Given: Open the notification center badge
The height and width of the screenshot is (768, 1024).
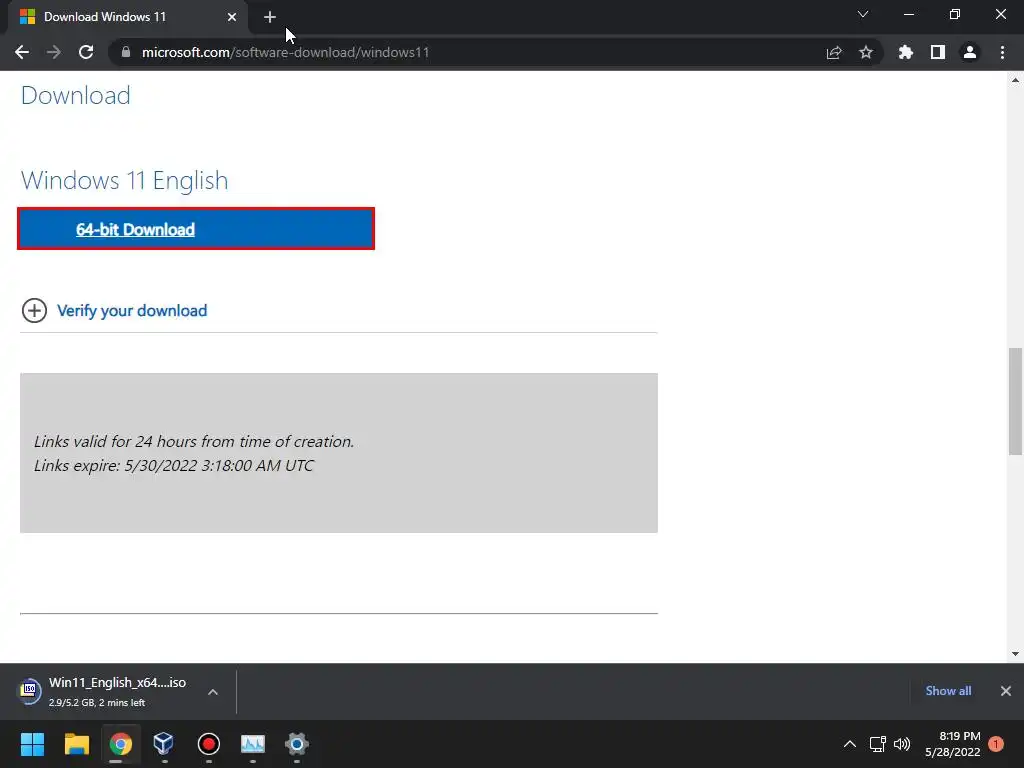Looking at the screenshot, I should [996, 744].
